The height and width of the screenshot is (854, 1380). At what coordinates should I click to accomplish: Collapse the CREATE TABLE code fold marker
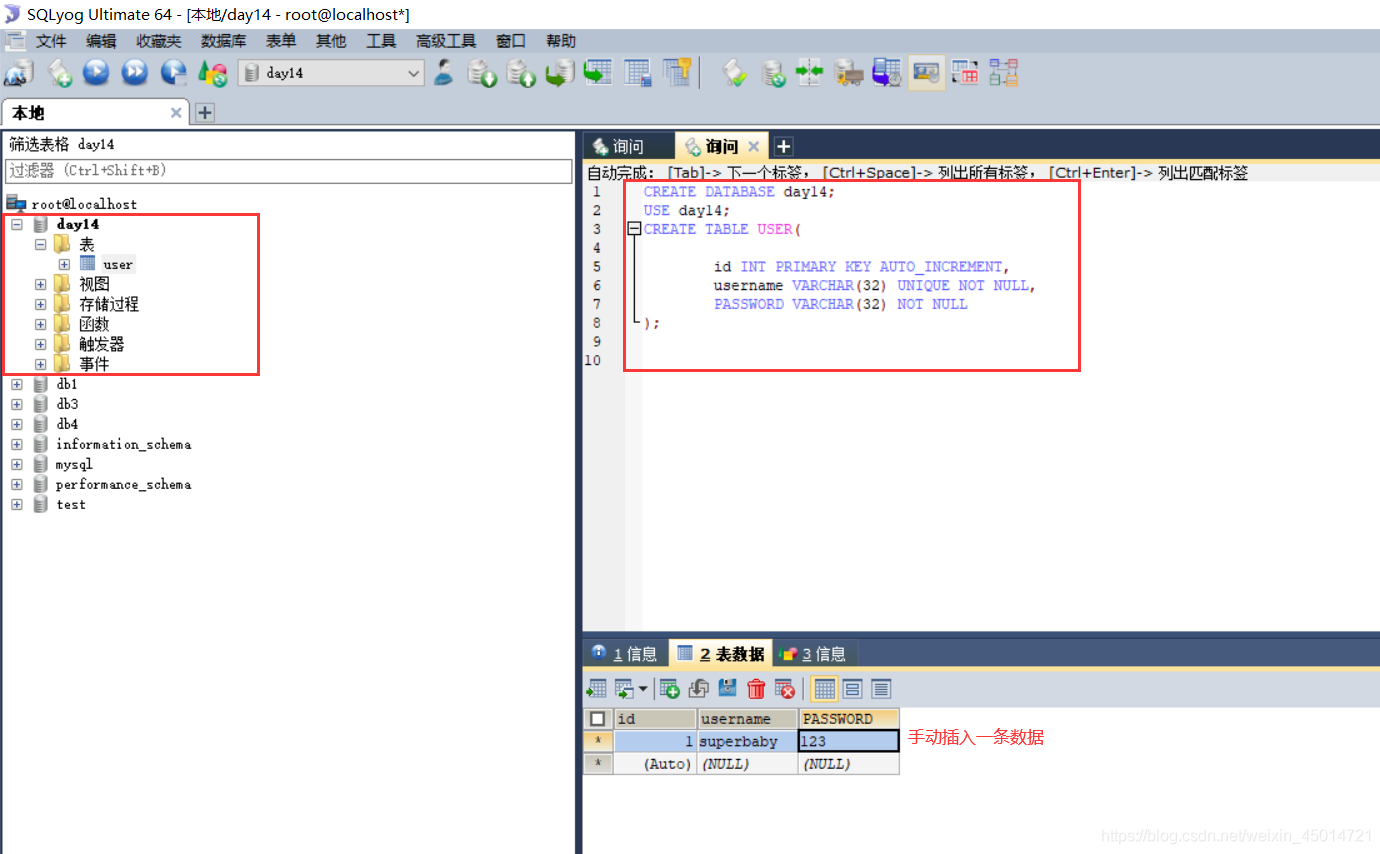coord(634,229)
